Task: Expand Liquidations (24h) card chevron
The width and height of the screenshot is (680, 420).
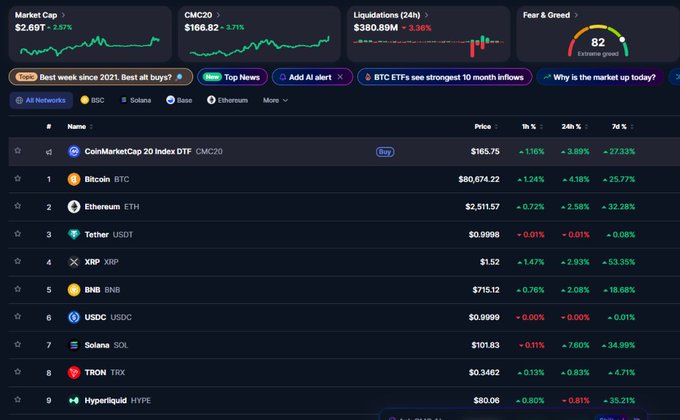Action: (426, 15)
